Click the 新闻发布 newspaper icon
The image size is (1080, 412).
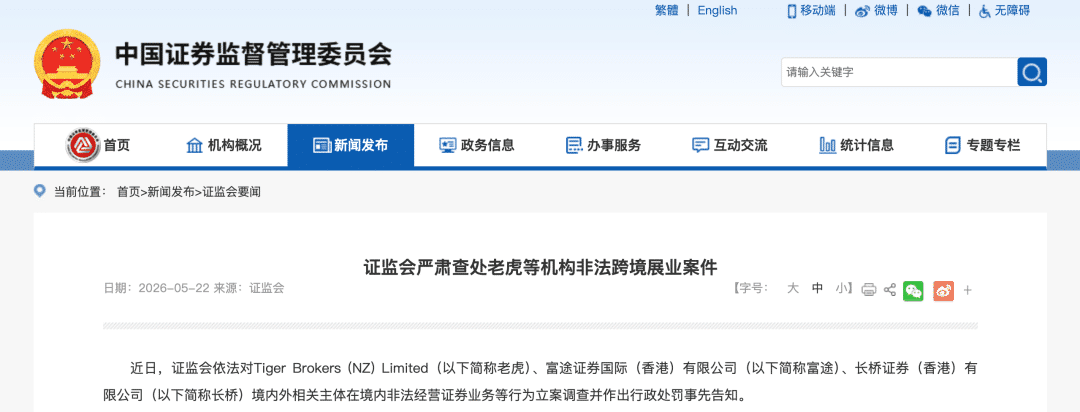pos(322,145)
